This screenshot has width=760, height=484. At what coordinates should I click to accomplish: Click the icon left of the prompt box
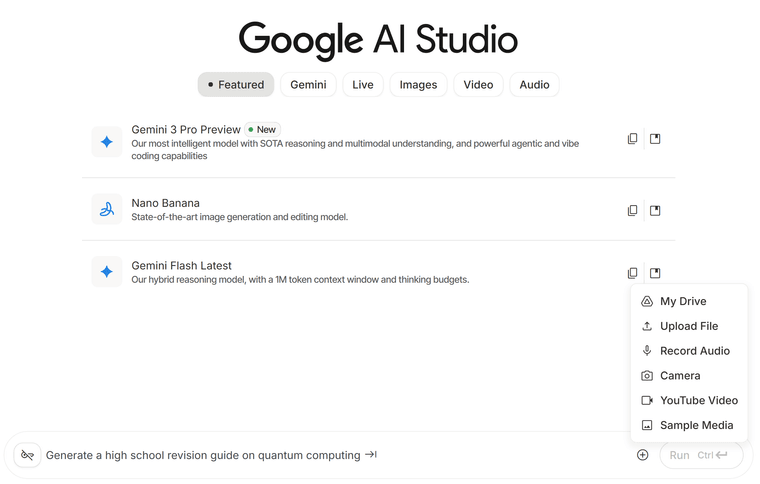click(27, 455)
